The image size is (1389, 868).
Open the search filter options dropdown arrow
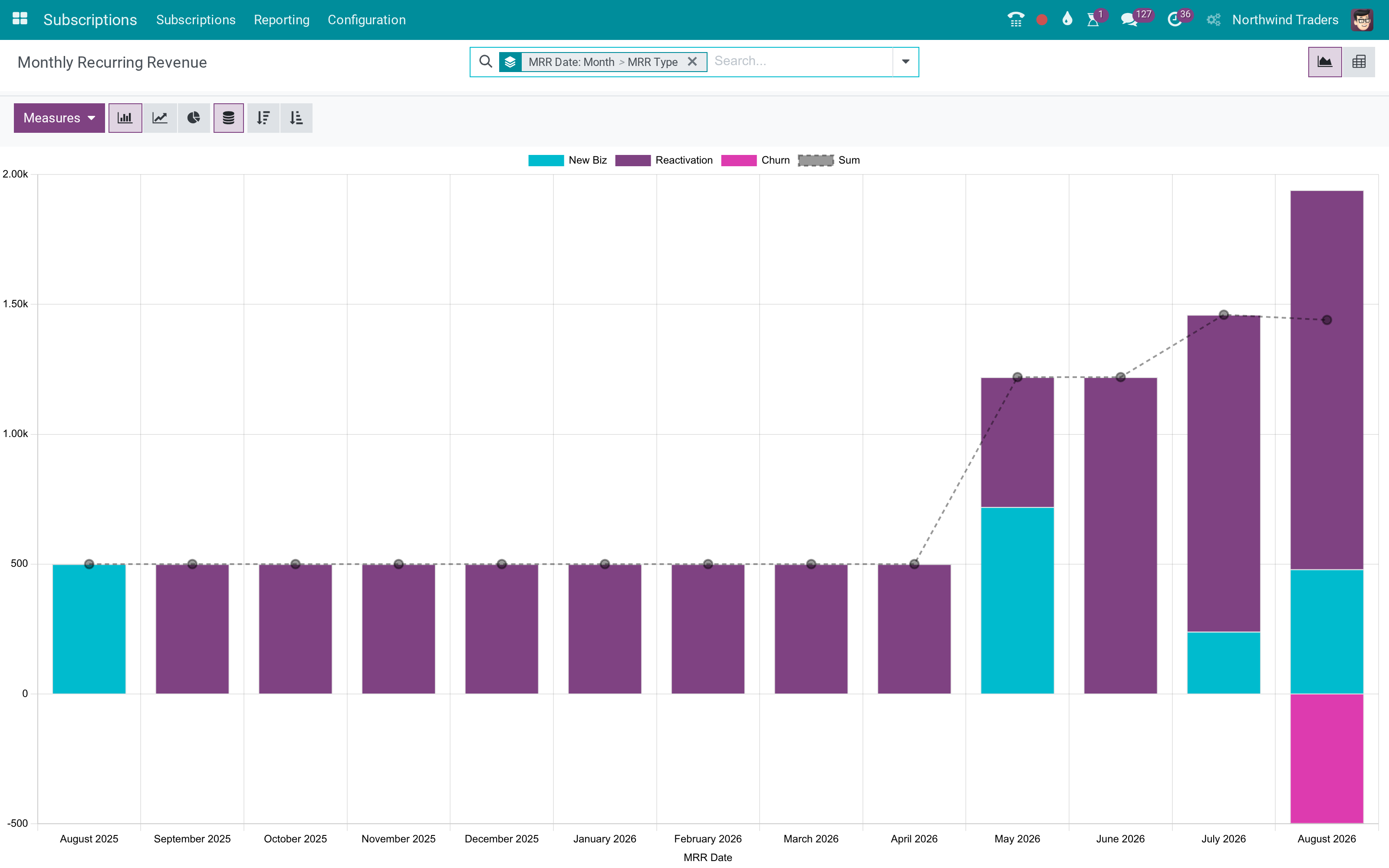(x=906, y=62)
